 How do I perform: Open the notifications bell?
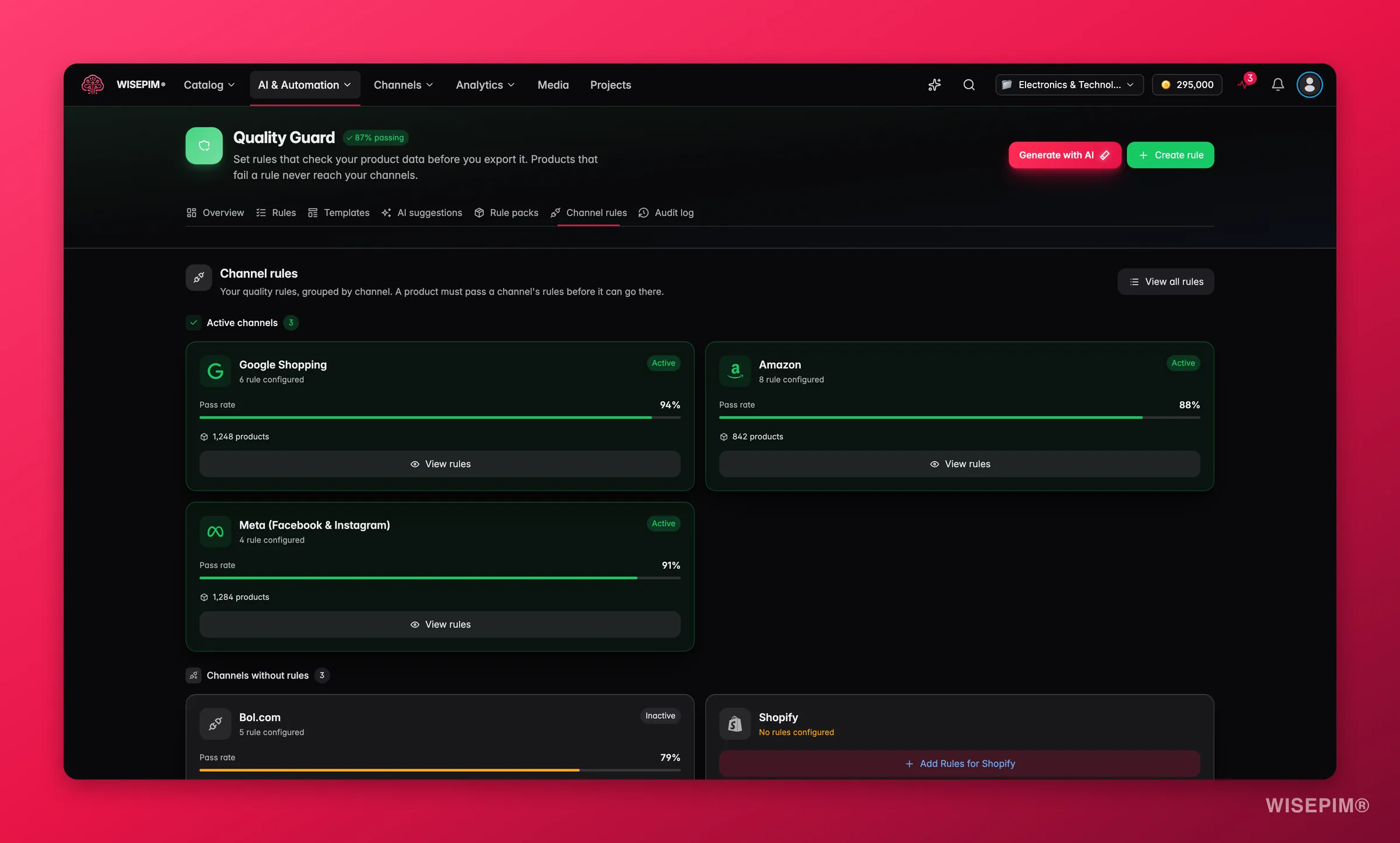click(x=1277, y=85)
